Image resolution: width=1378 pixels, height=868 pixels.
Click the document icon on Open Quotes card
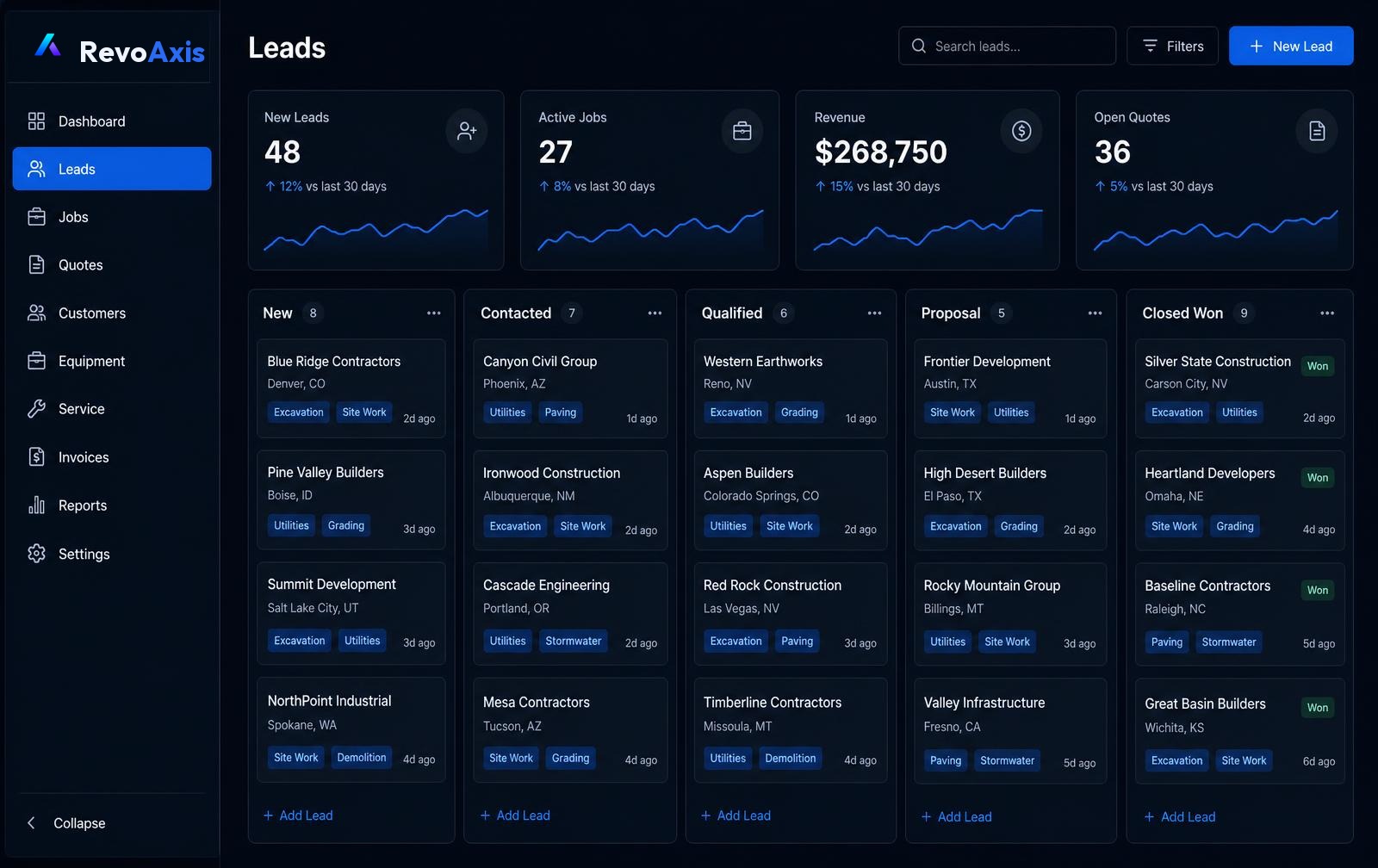point(1317,131)
